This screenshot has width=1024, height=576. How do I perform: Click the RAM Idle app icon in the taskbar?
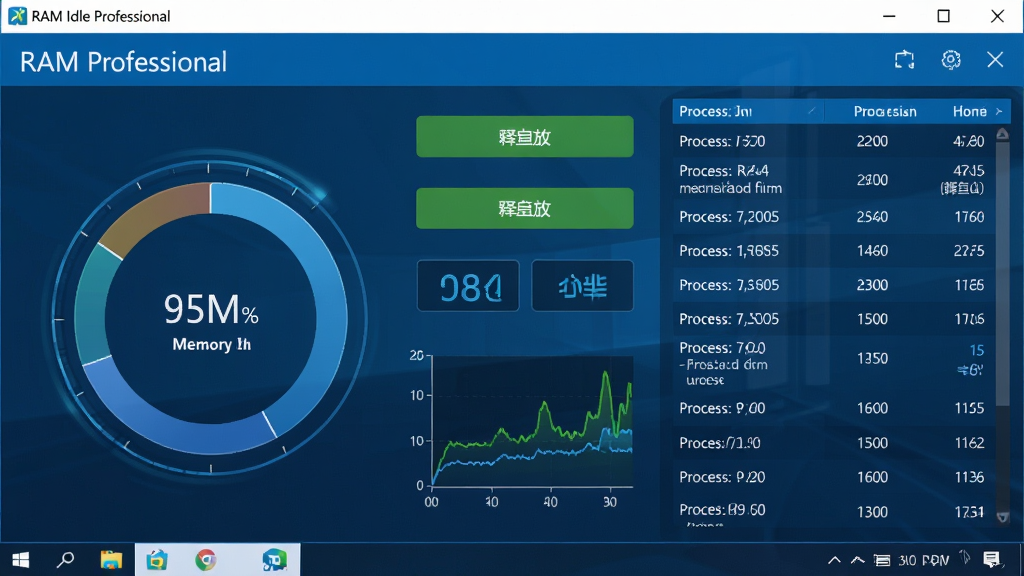point(274,560)
